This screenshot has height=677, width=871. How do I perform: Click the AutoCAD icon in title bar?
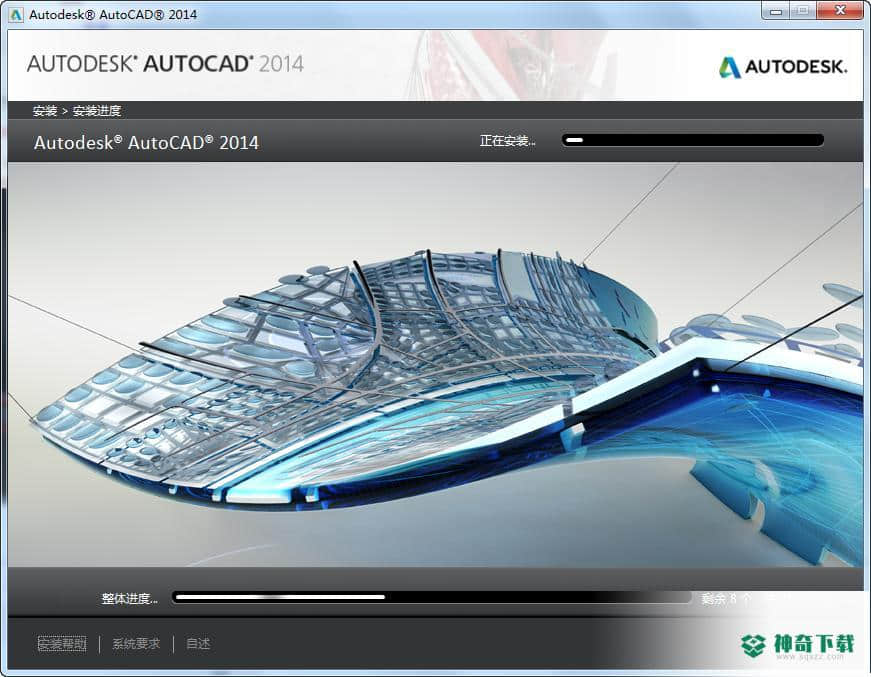[x=16, y=14]
